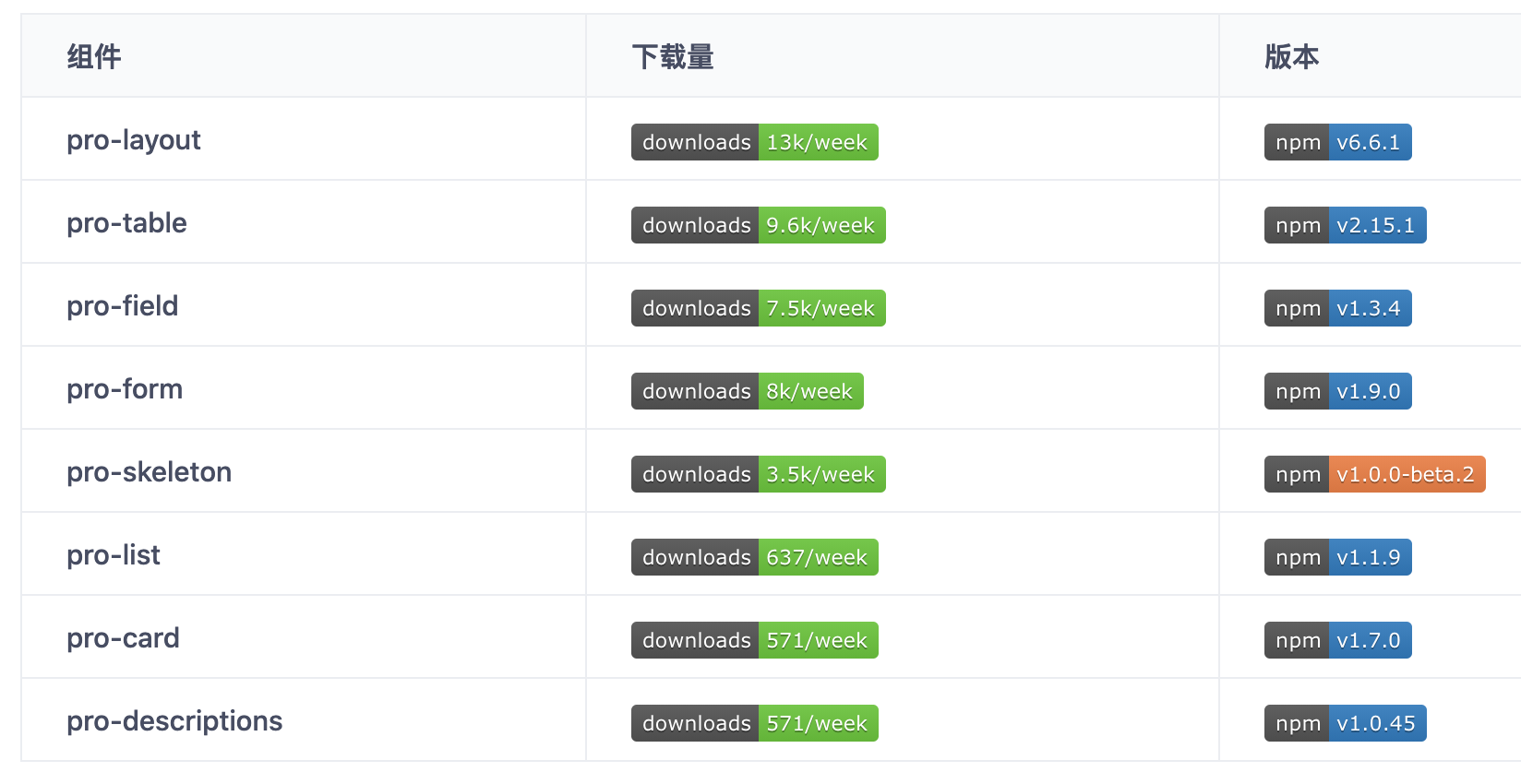Click the pro-descriptions downloads 571/week badge
This screenshot has width=1521, height=784.
pyautogui.click(x=754, y=723)
